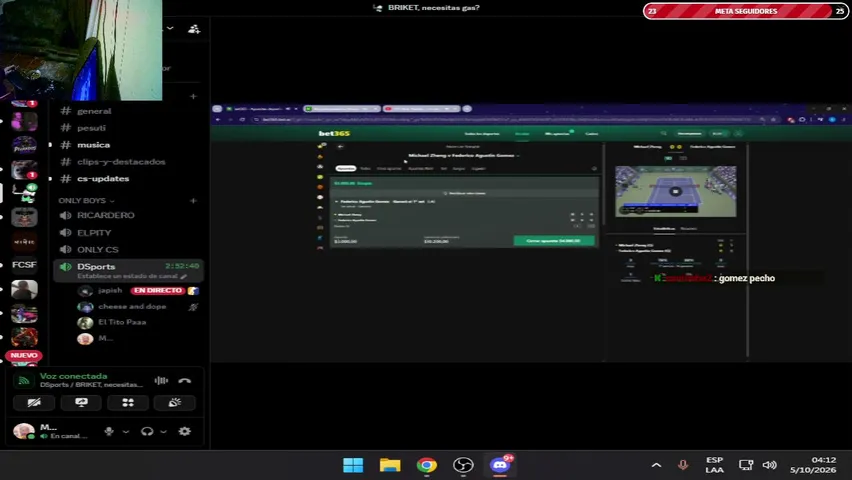Show hidden tray icons chevron
The height and width of the screenshot is (480, 852).
(x=656, y=465)
